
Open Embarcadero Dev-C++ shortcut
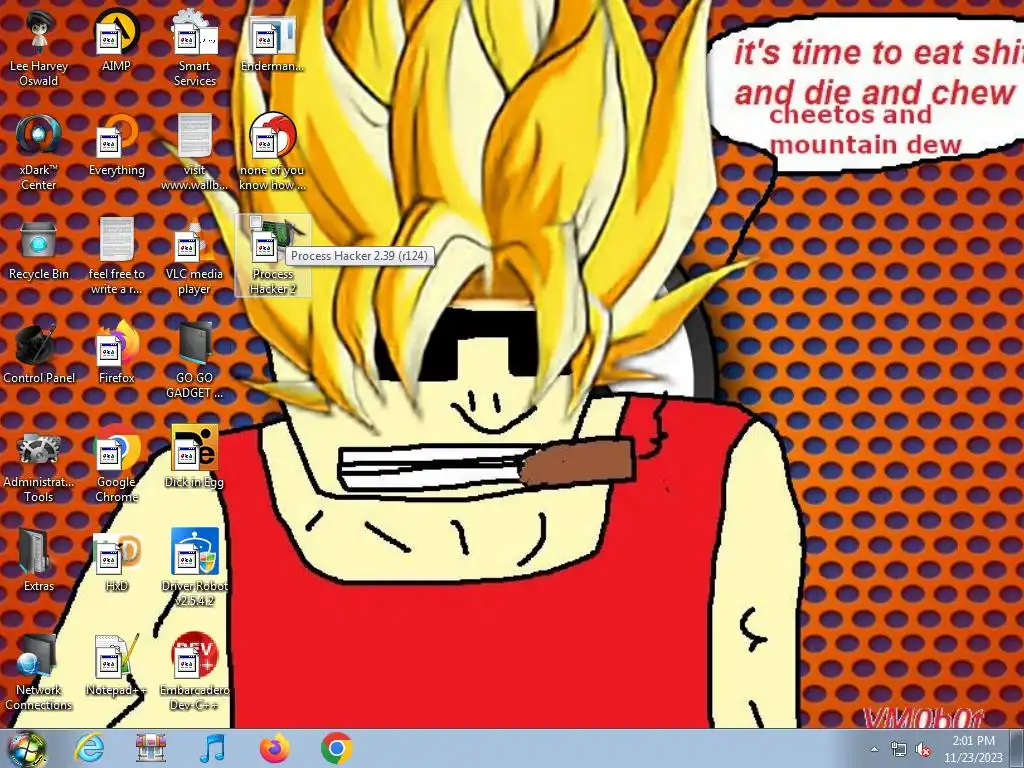195,671
